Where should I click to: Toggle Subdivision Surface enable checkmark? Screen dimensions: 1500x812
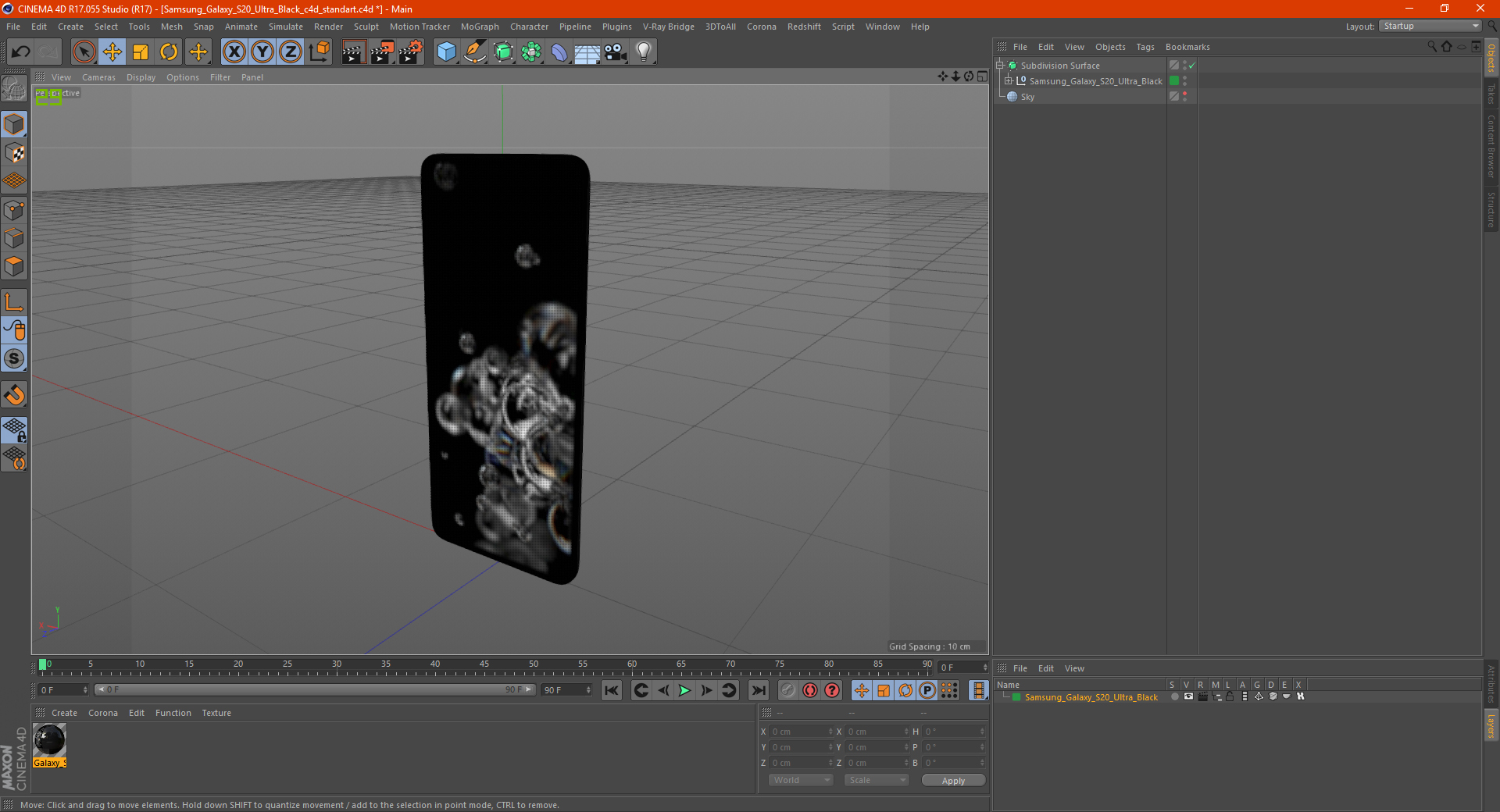click(x=1192, y=66)
